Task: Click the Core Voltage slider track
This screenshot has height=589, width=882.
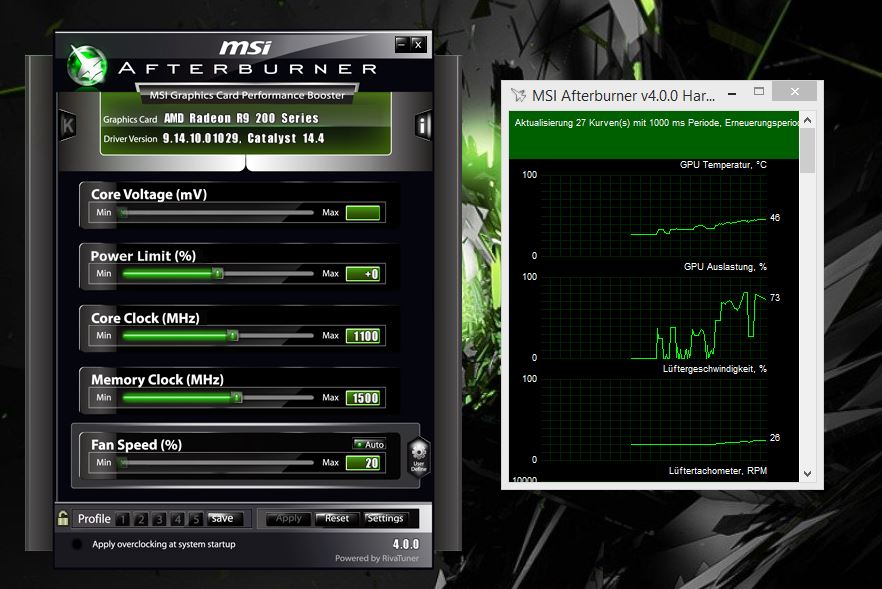Action: [217, 213]
